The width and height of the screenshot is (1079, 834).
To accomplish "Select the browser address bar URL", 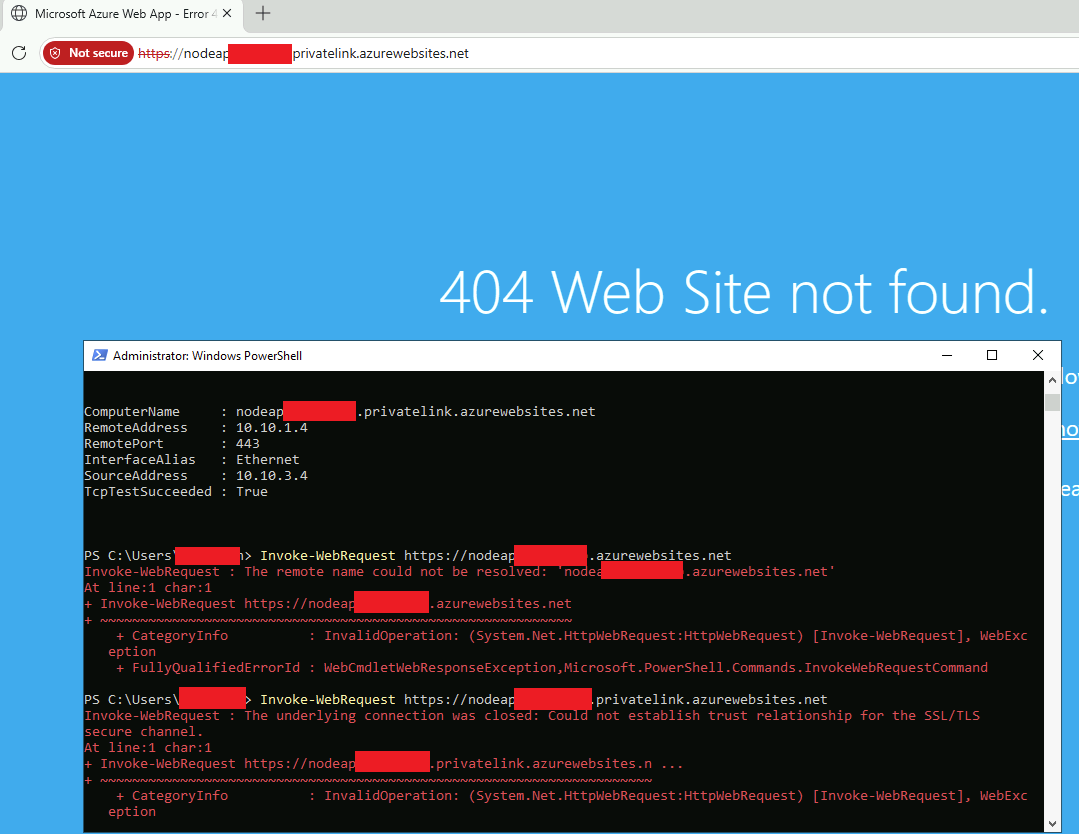I will 303,53.
